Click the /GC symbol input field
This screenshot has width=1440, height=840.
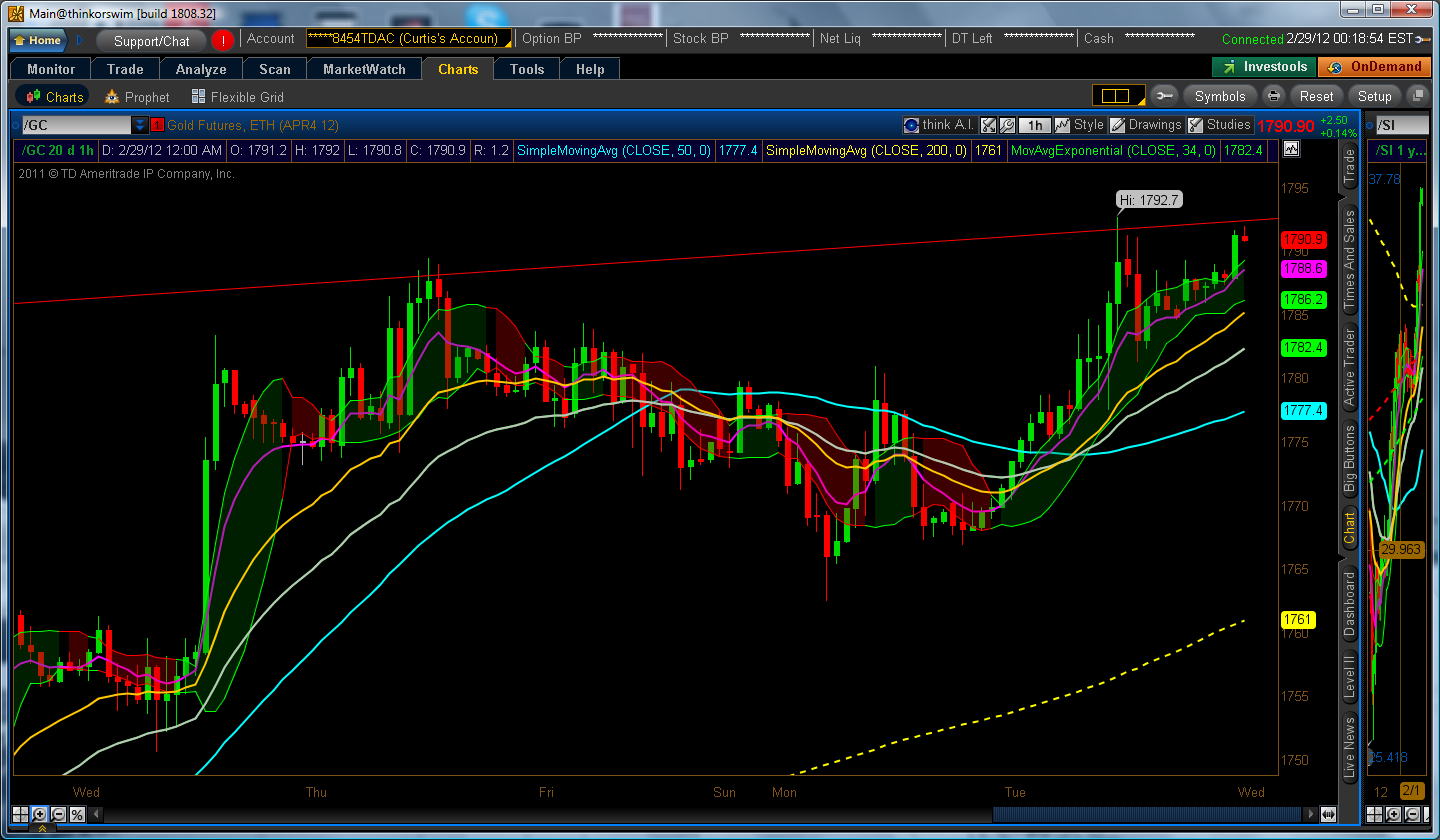[x=76, y=125]
